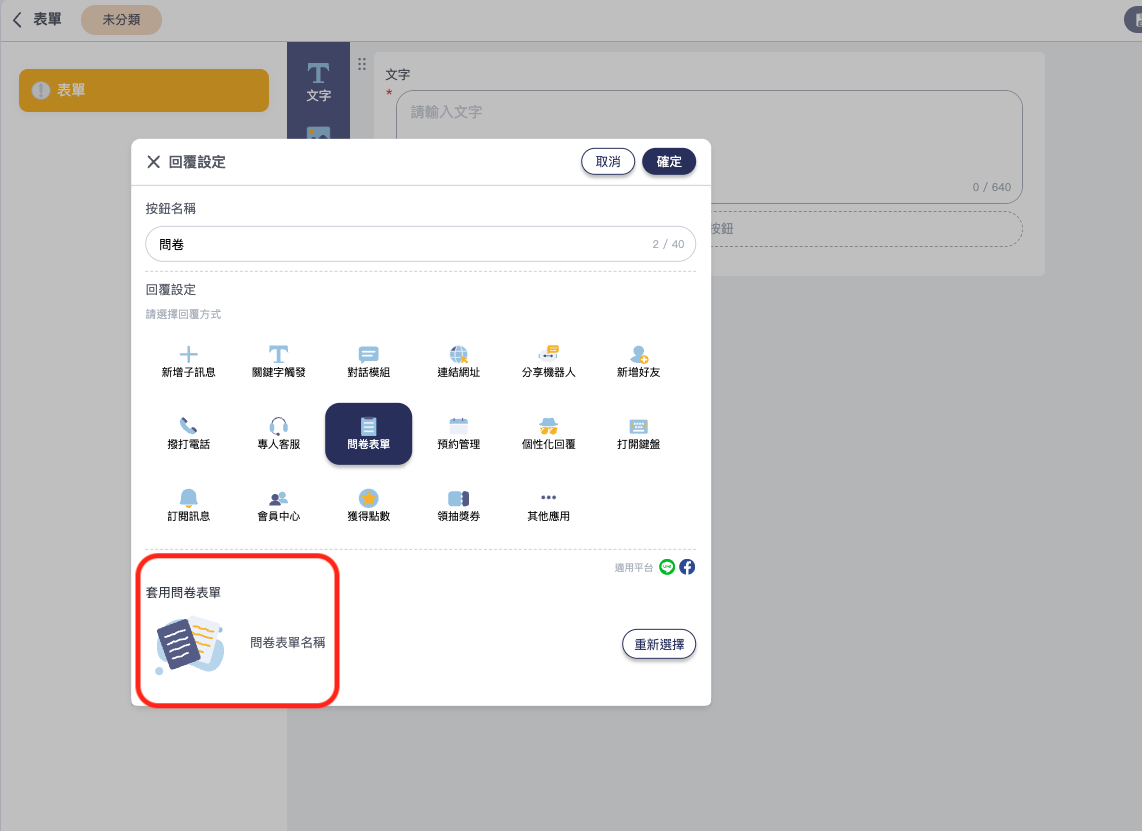Select the 預約管理 calendar icon
Screen dimensions: 1142x831
click(458, 427)
